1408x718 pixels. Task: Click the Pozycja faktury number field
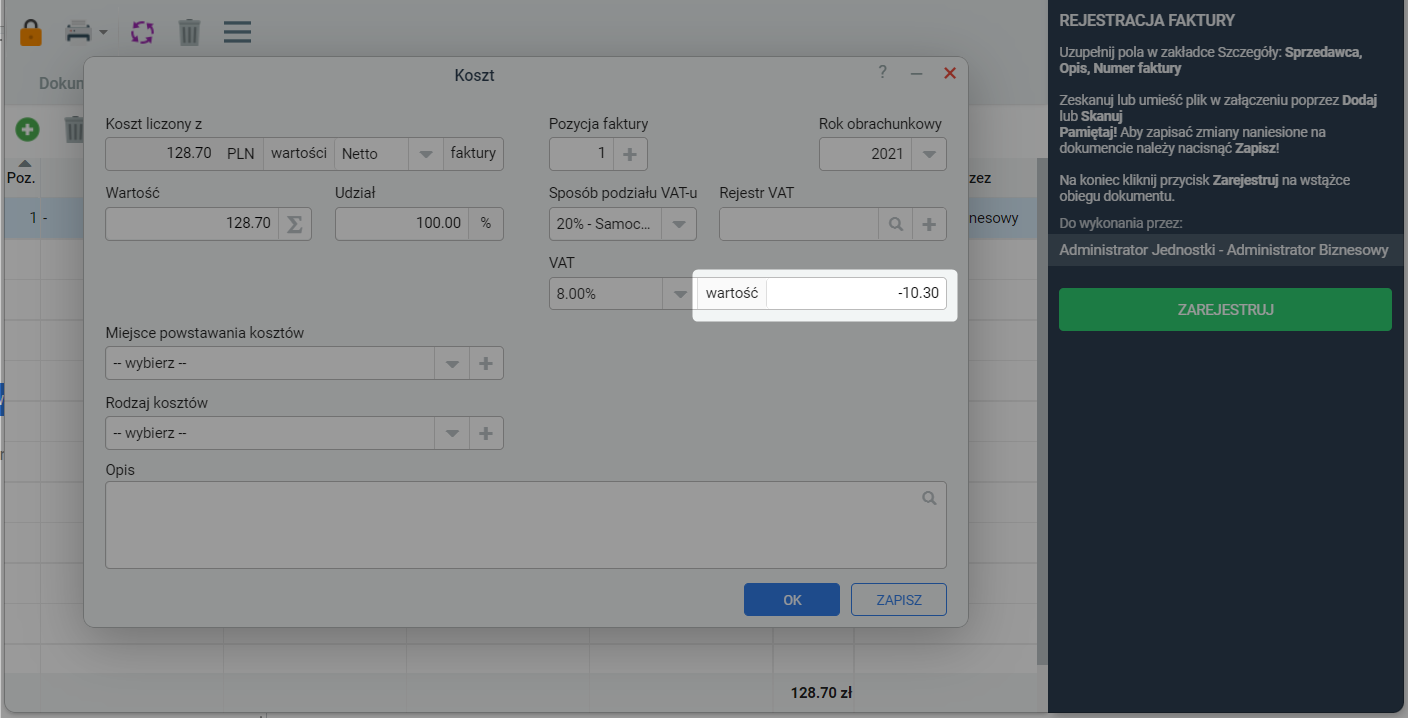[x=582, y=154]
